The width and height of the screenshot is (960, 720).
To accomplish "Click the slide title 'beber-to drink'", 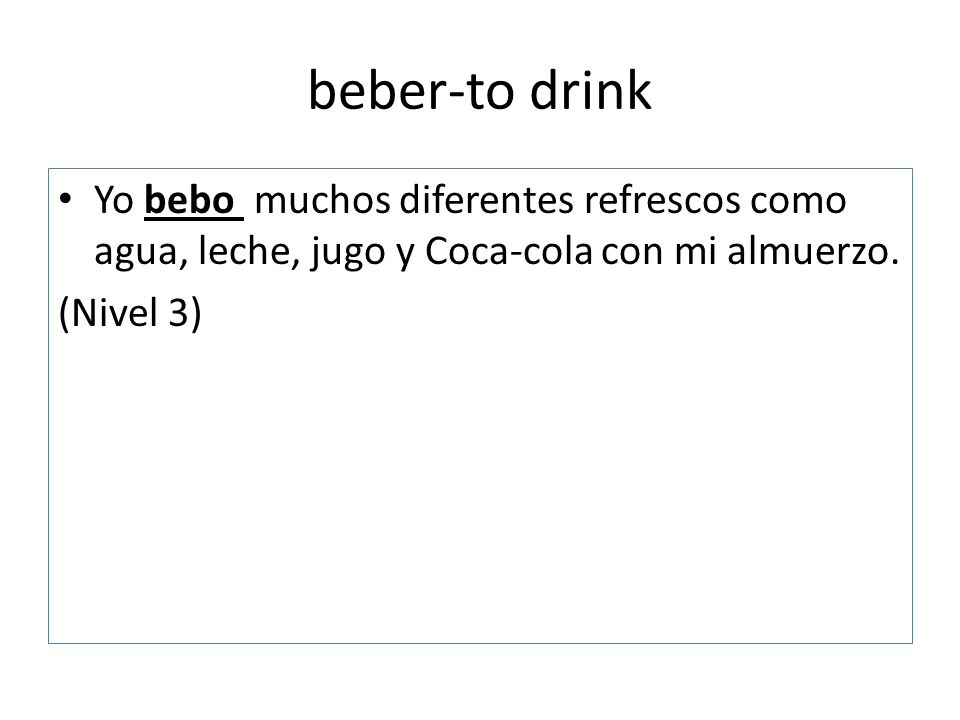I will click(x=480, y=91).
